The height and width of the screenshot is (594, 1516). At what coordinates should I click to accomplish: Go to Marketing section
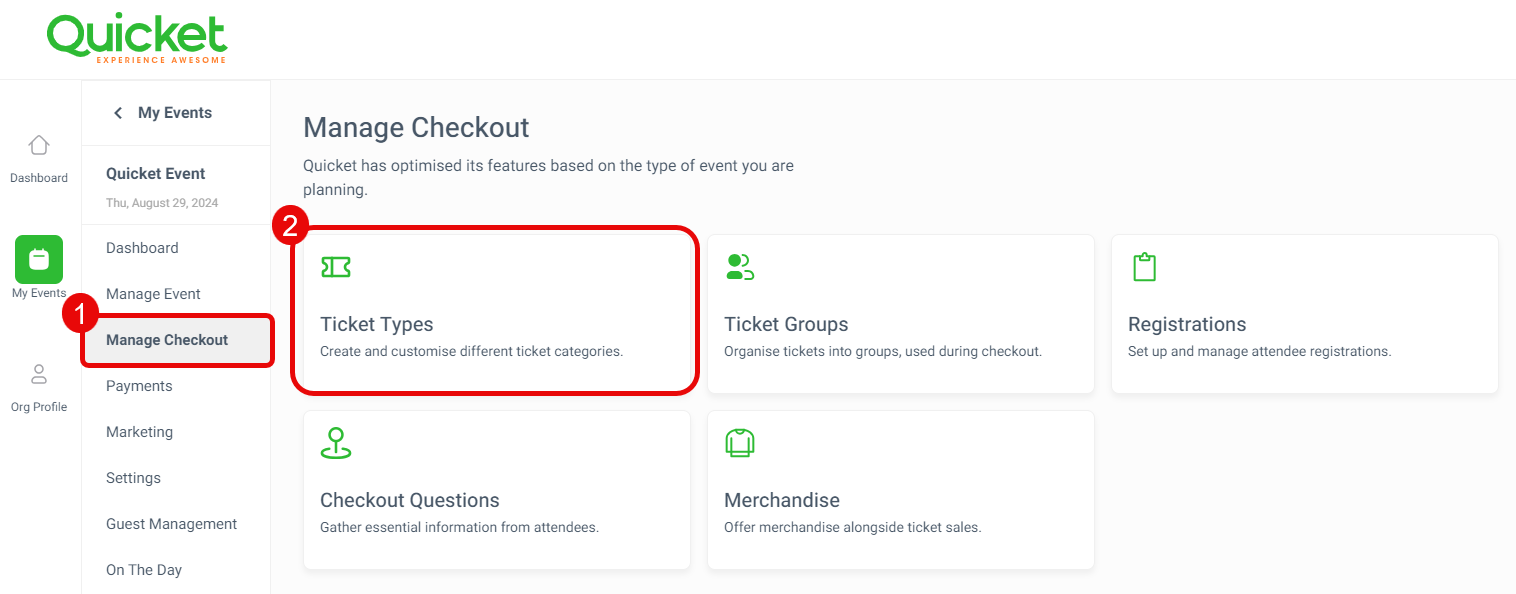(139, 432)
